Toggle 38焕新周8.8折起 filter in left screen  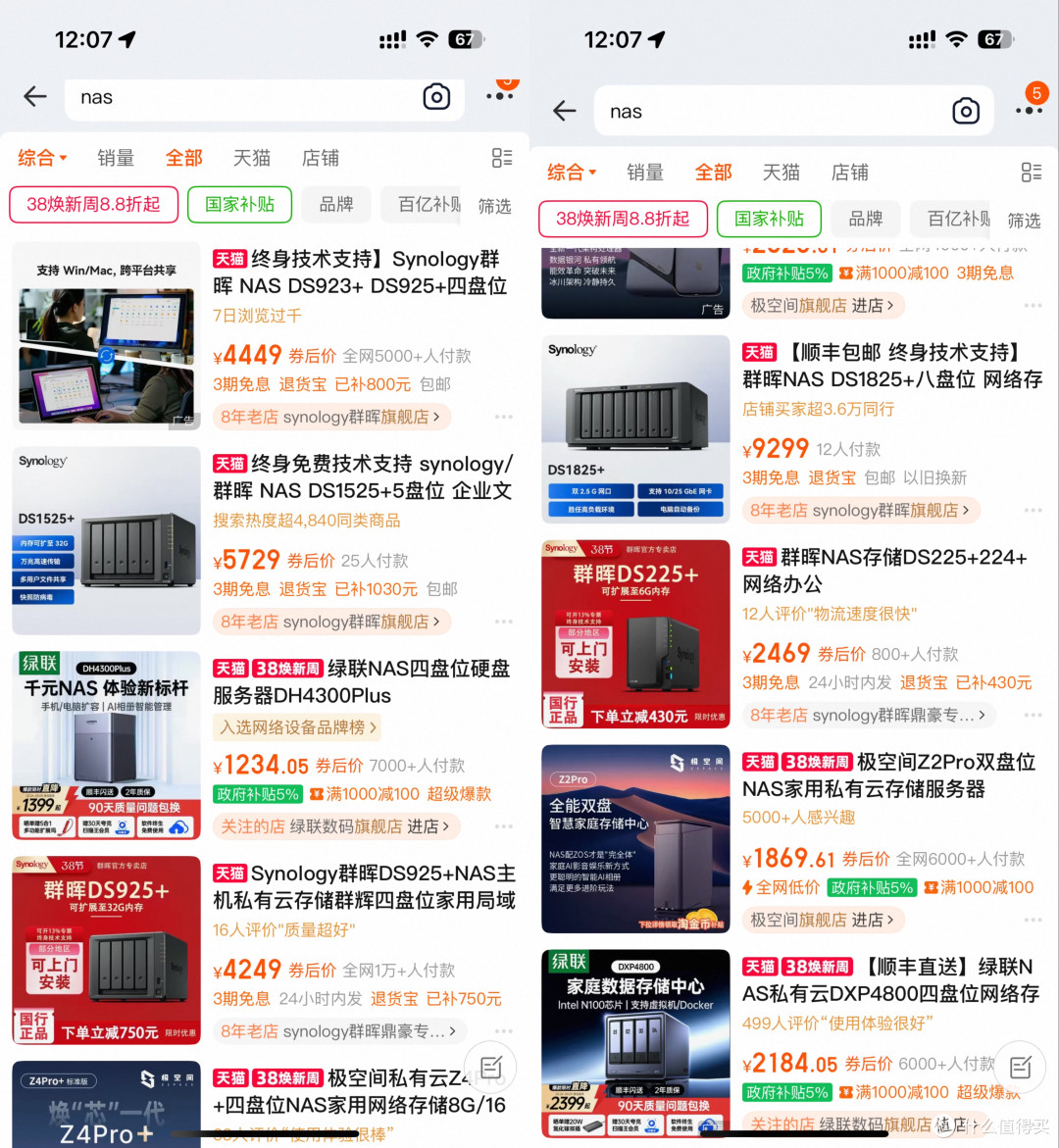point(93,204)
